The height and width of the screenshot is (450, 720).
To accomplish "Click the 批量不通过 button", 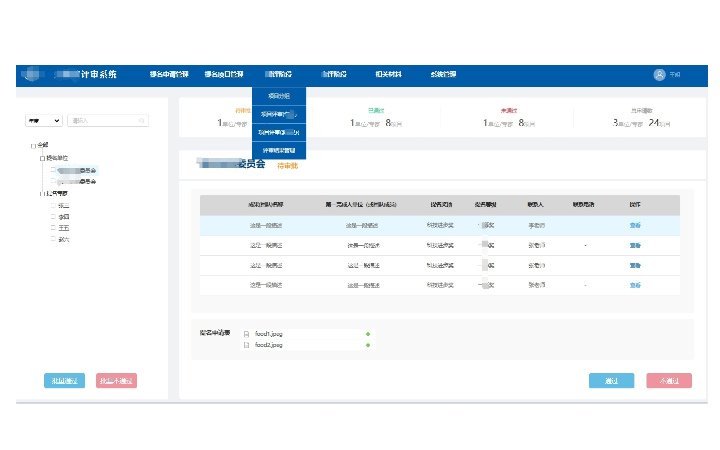I will [x=116, y=381].
